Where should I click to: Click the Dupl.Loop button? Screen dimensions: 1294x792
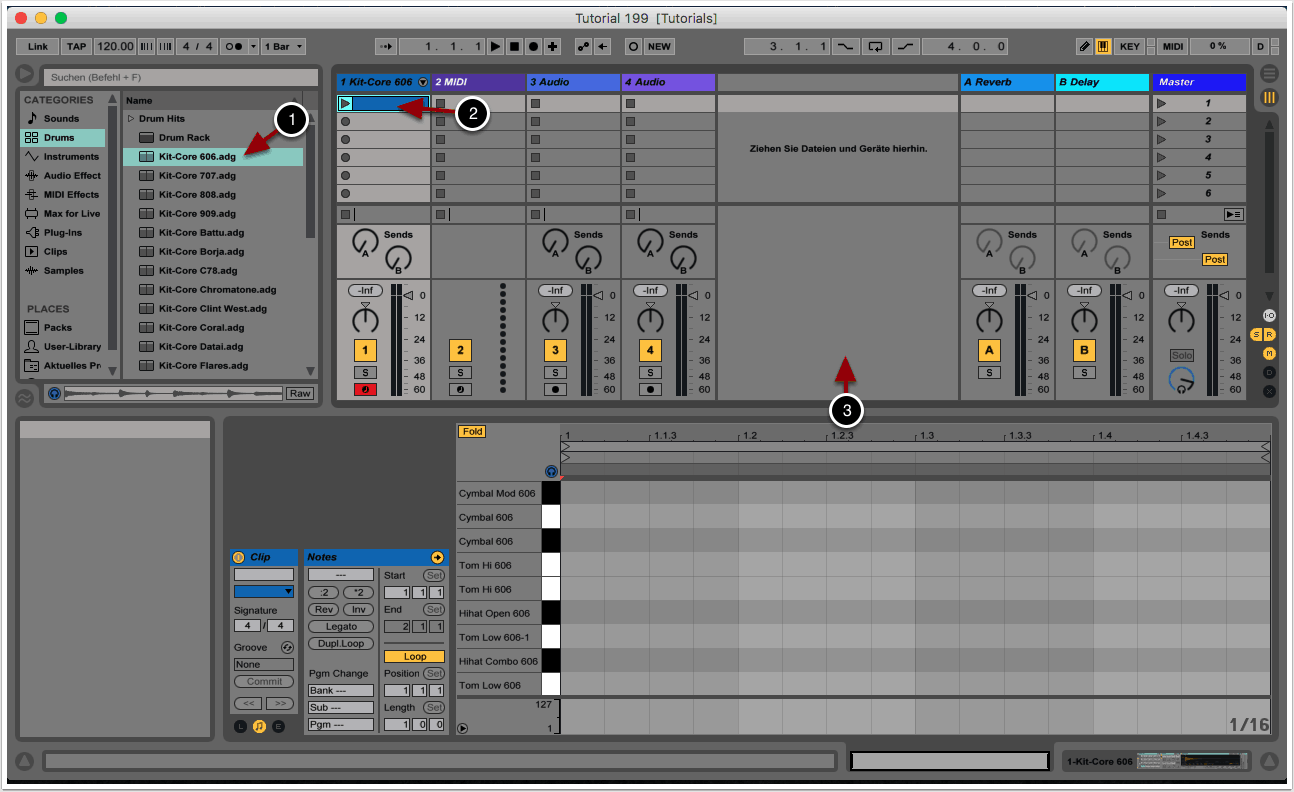(341, 643)
